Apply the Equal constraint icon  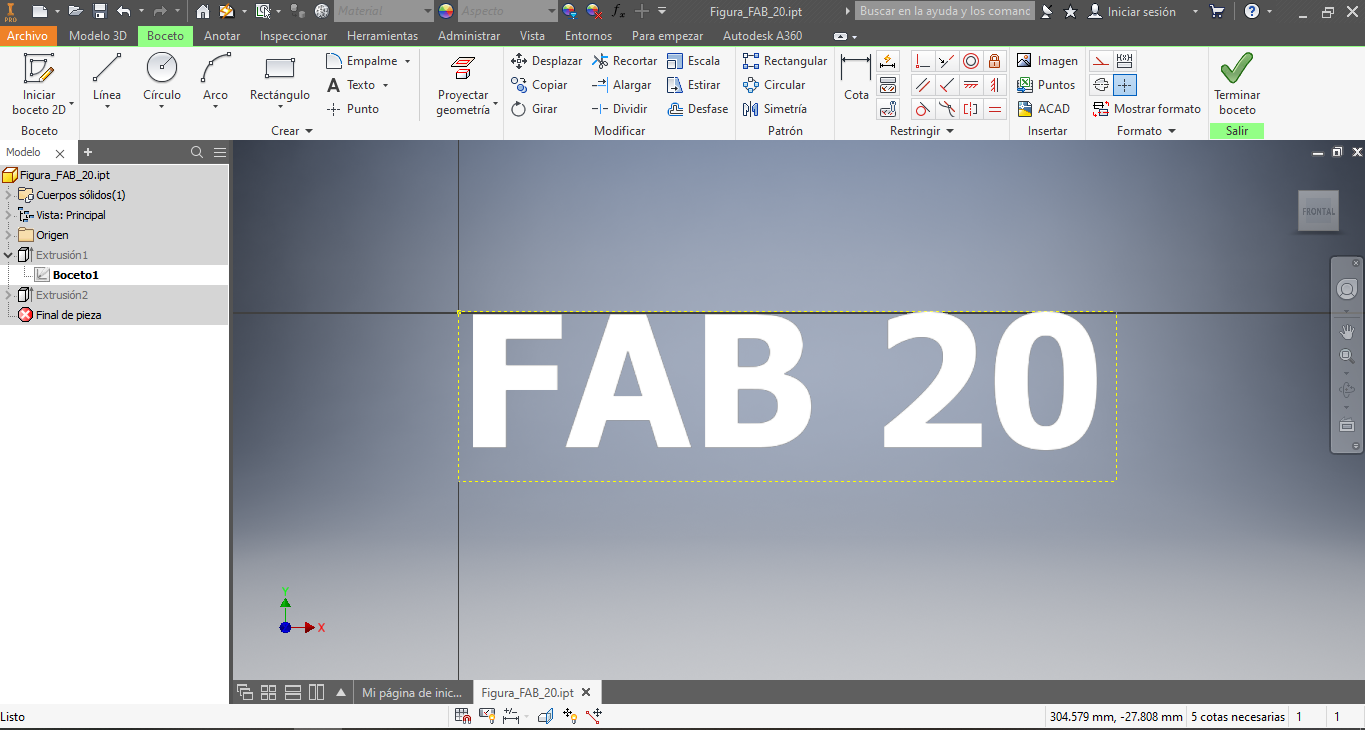(994, 109)
